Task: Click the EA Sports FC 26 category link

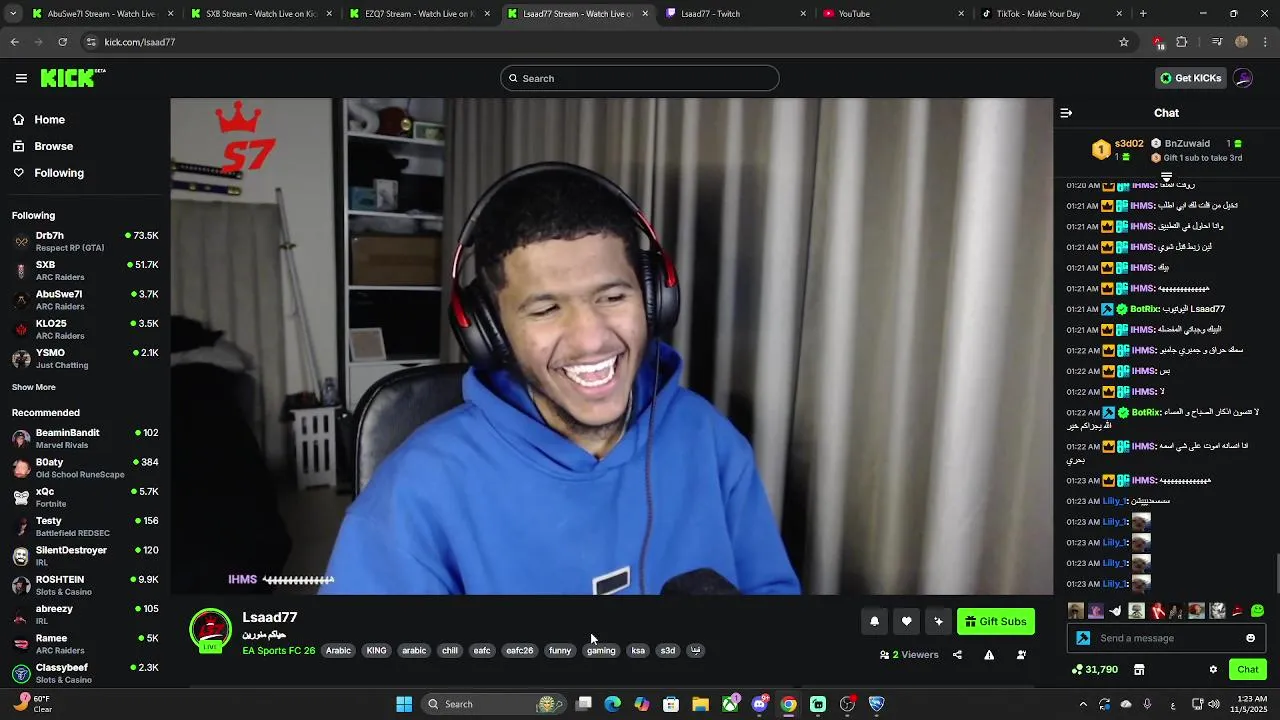Action: [x=279, y=651]
